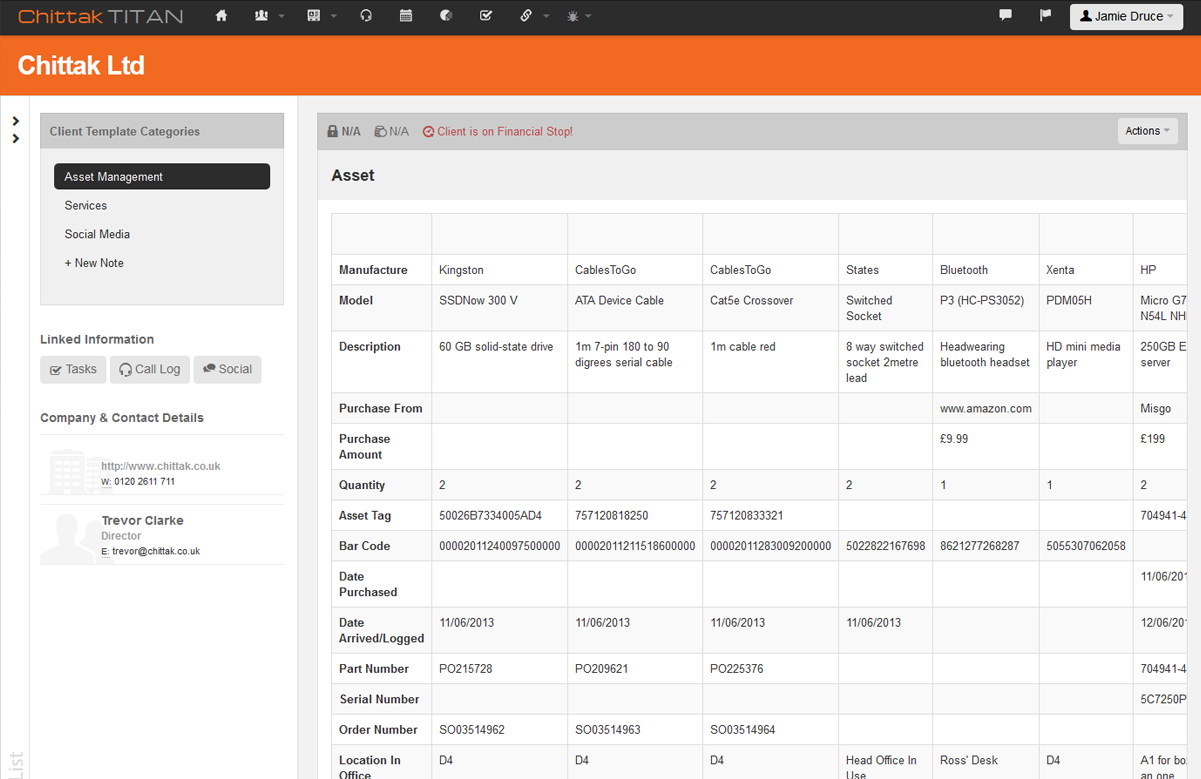The image size is (1201, 779).
Task: Open Trevor Clarke contact name
Action: coord(142,520)
